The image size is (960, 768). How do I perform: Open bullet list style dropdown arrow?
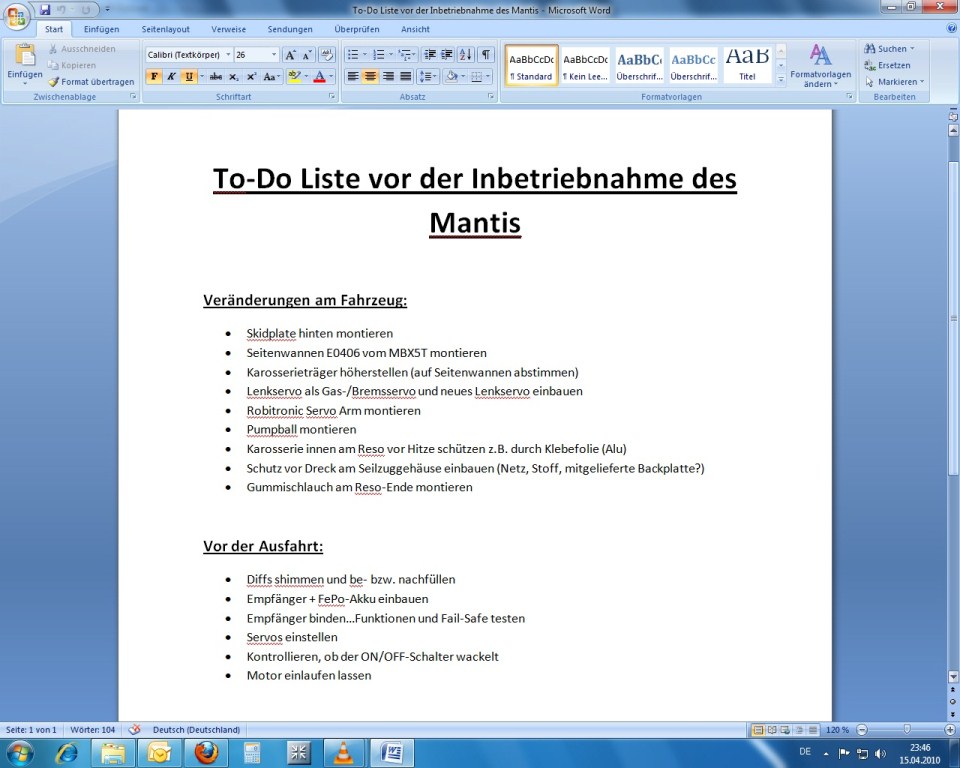[x=364, y=55]
